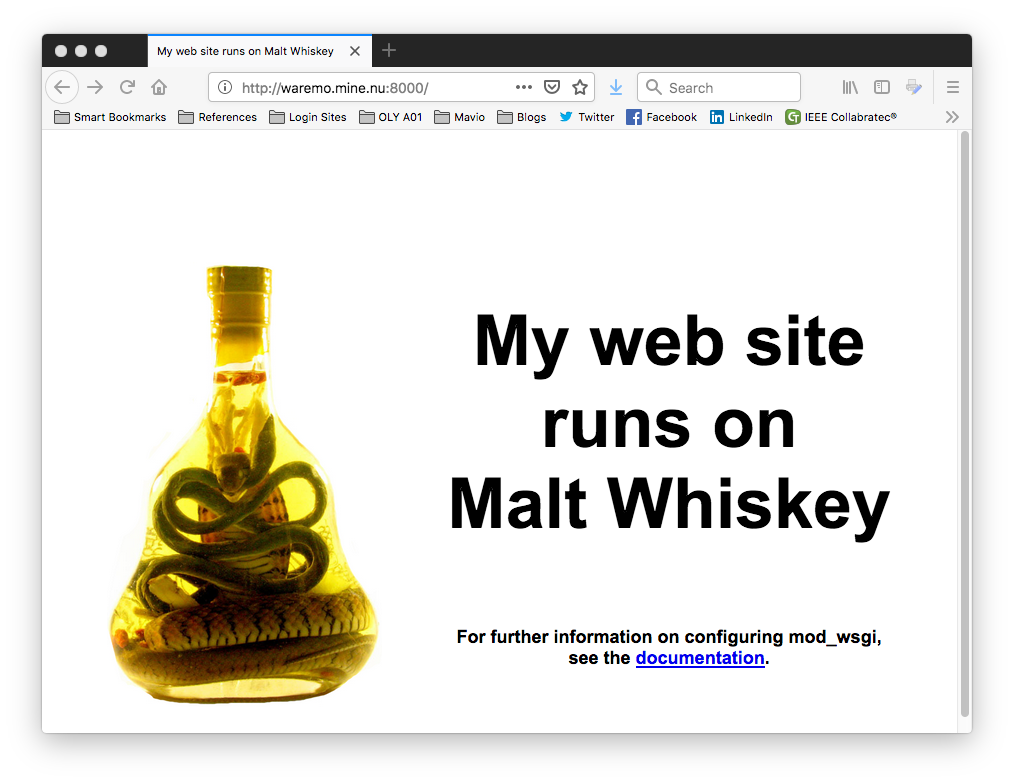
Task: Follow the documentation link
Action: [700, 658]
